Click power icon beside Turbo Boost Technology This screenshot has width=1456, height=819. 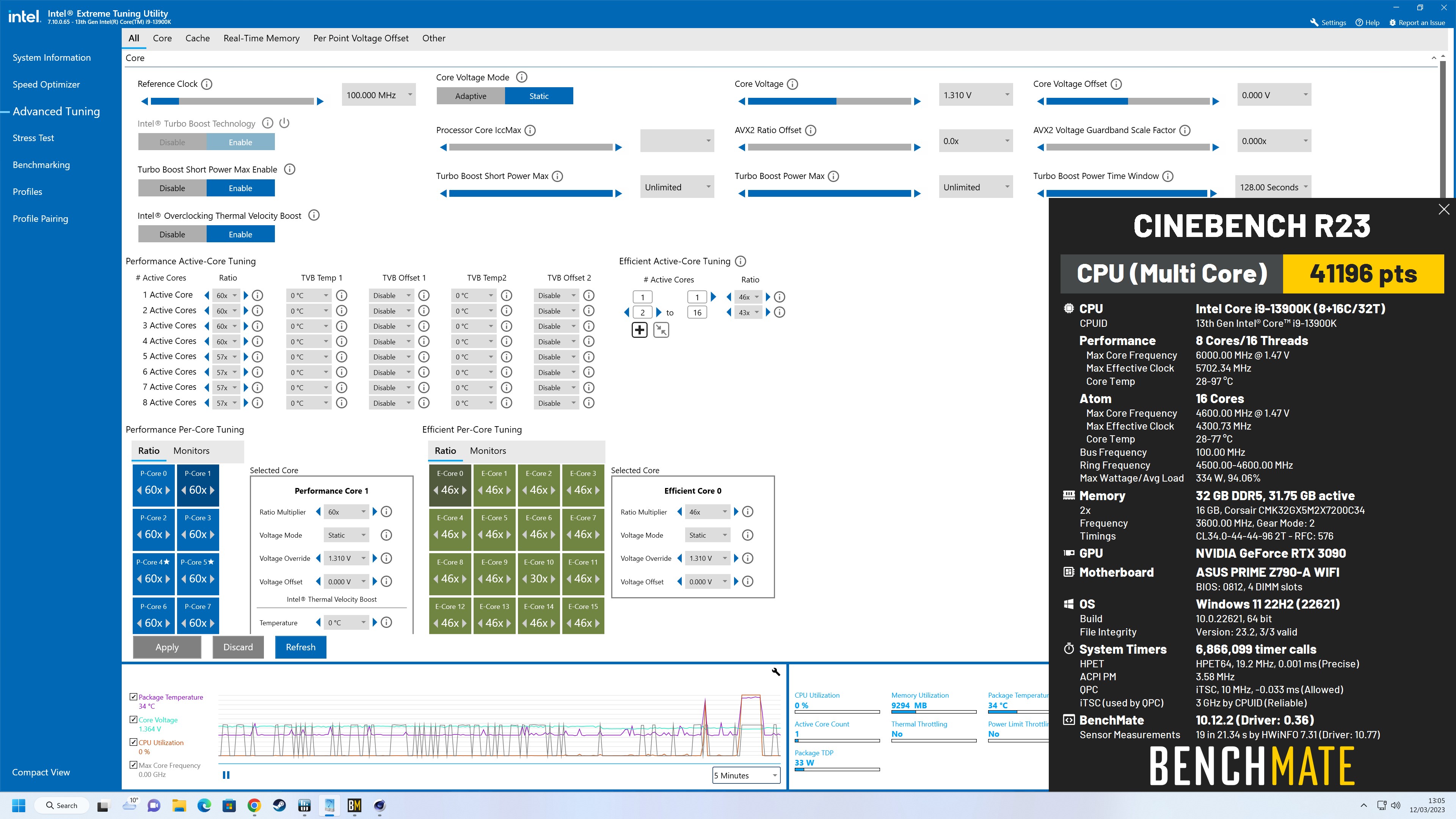pyautogui.click(x=284, y=122)
